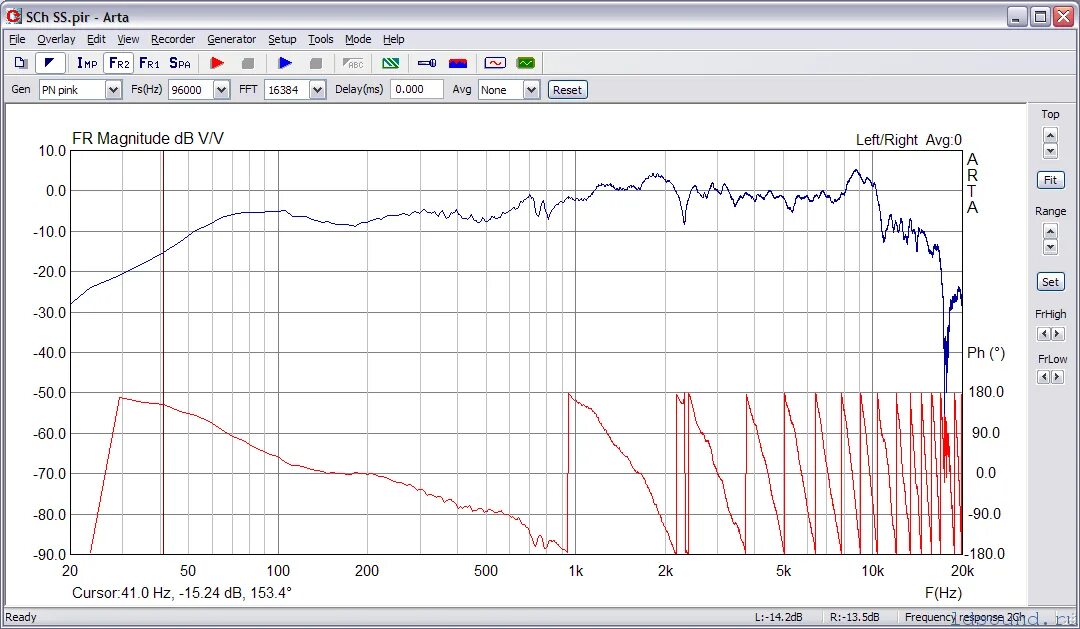Open the Setup menu

[282, 39]
